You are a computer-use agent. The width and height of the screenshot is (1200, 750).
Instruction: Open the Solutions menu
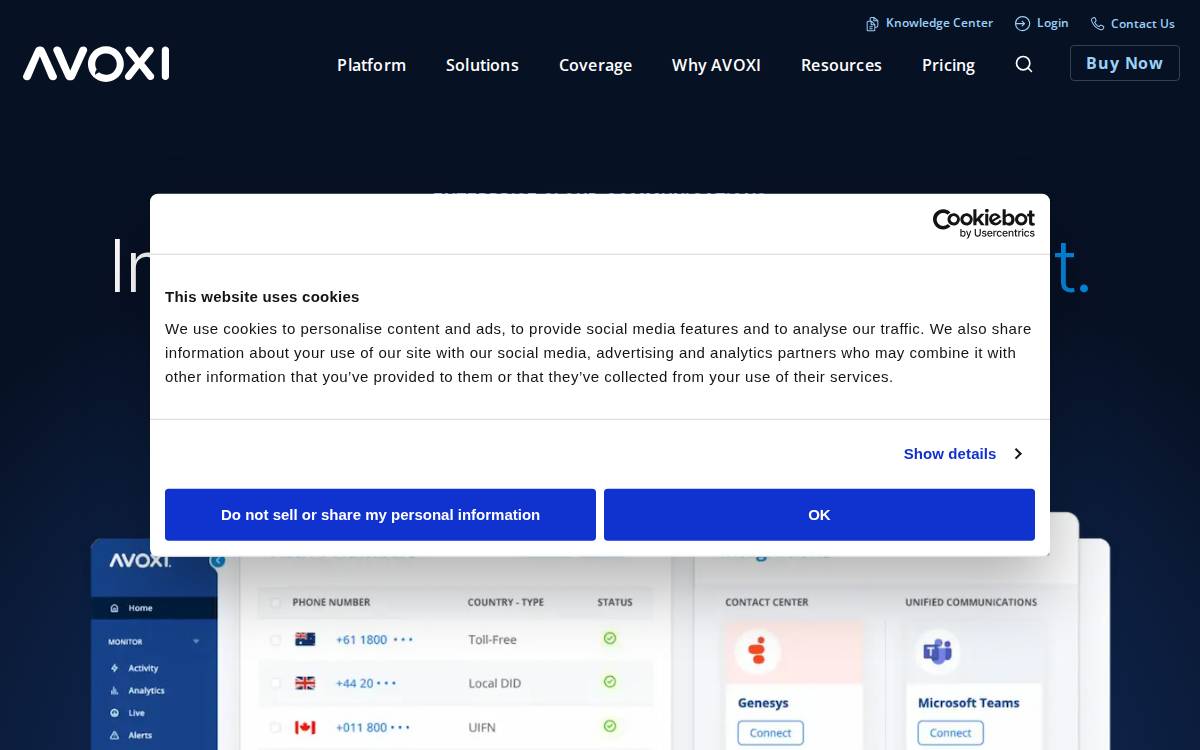(482, 65)
